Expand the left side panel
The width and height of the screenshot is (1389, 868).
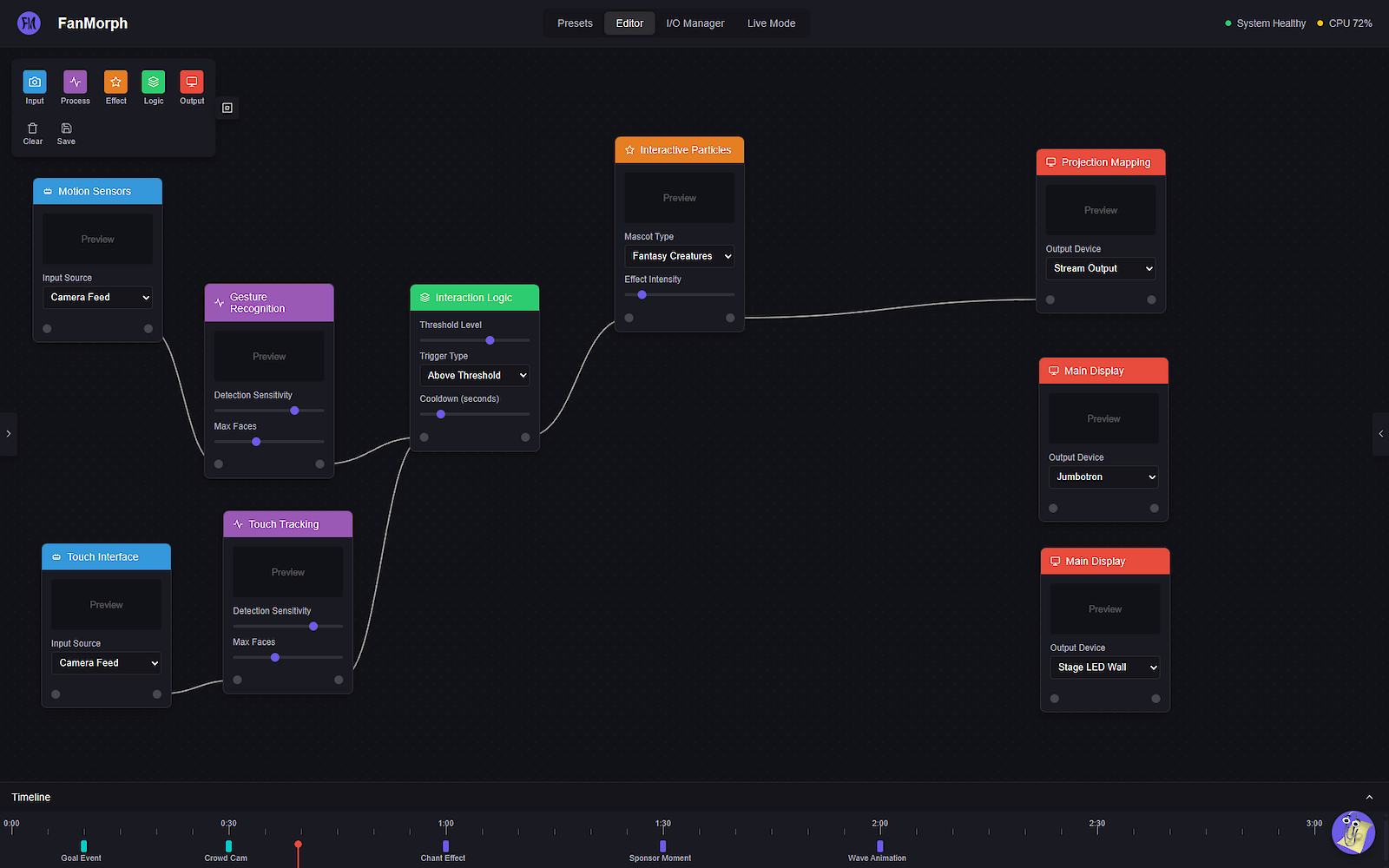8,433
